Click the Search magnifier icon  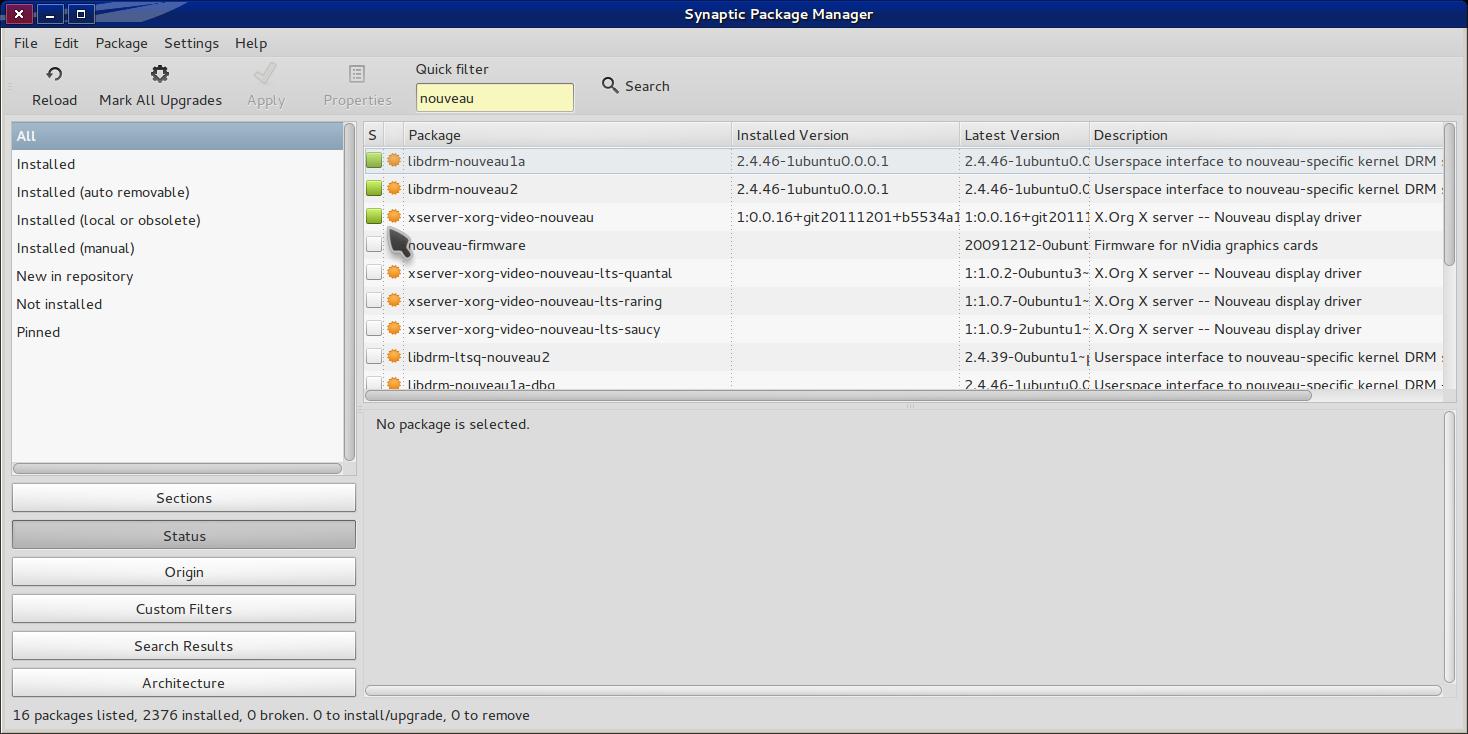coord(610,86)
